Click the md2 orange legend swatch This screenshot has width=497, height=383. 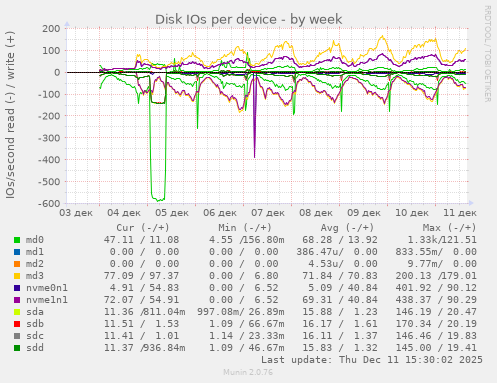17,264
